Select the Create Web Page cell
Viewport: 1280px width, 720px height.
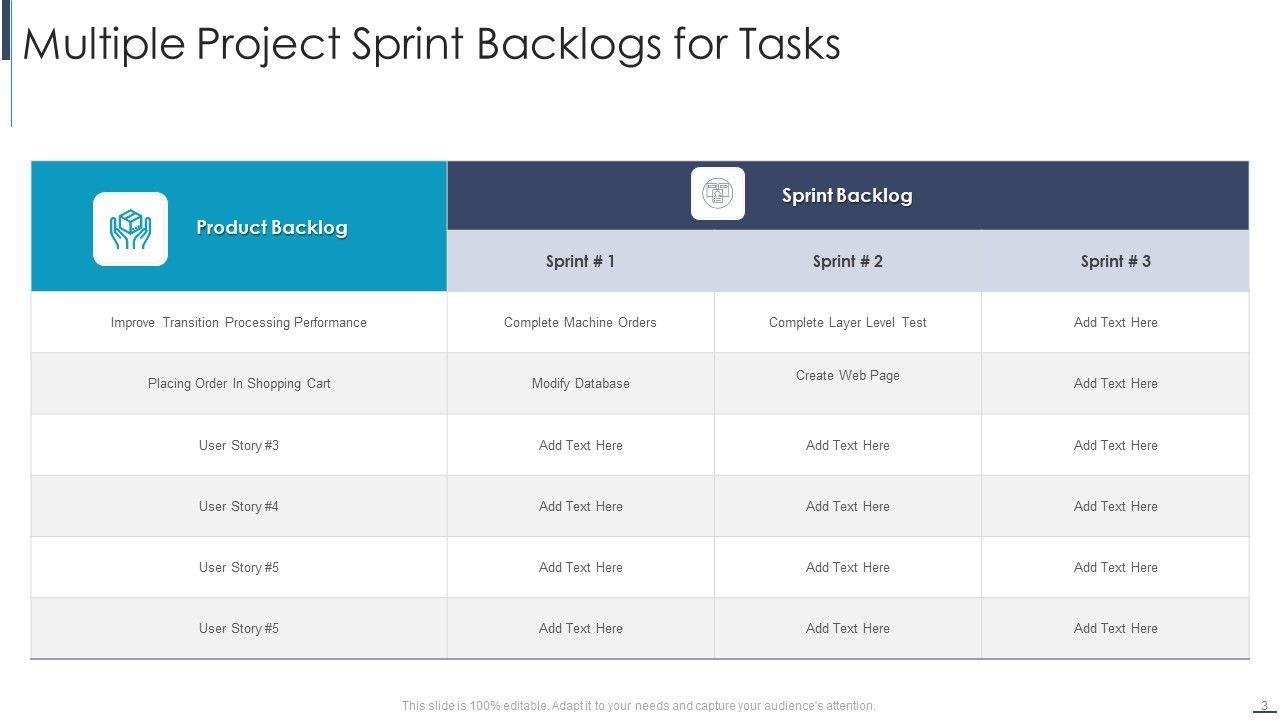pyautogui.click(x=847, y=376)
